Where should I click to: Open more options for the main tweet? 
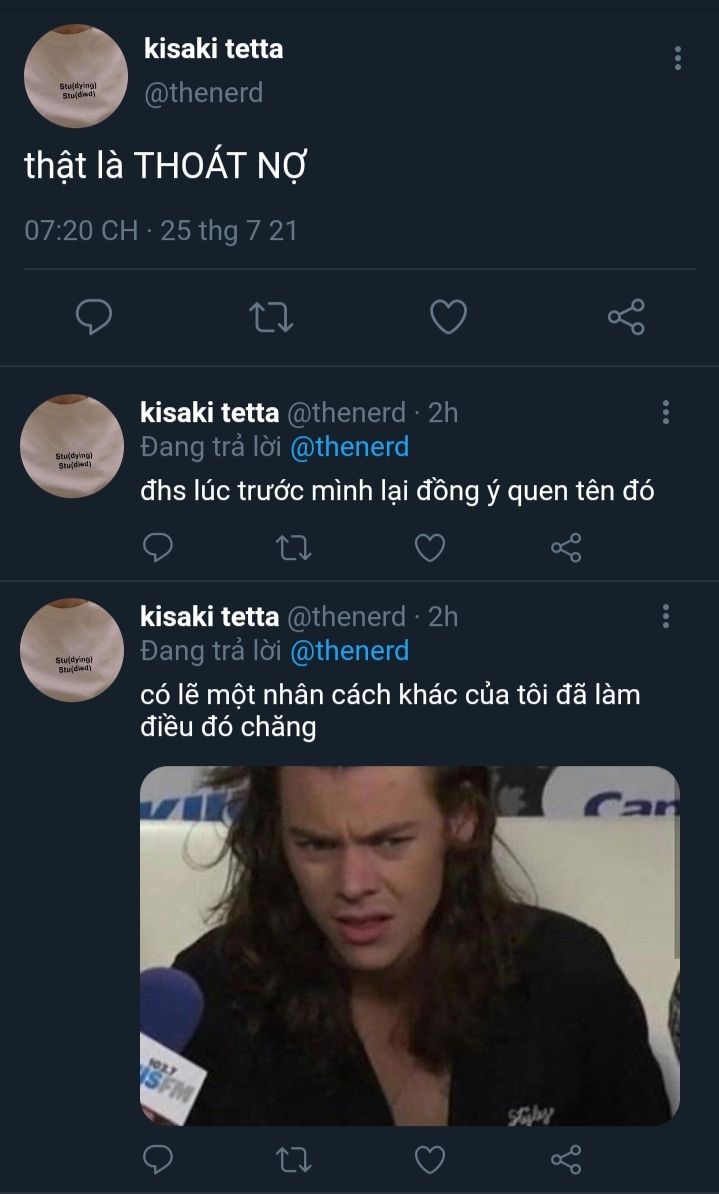(x=678, y=58)
